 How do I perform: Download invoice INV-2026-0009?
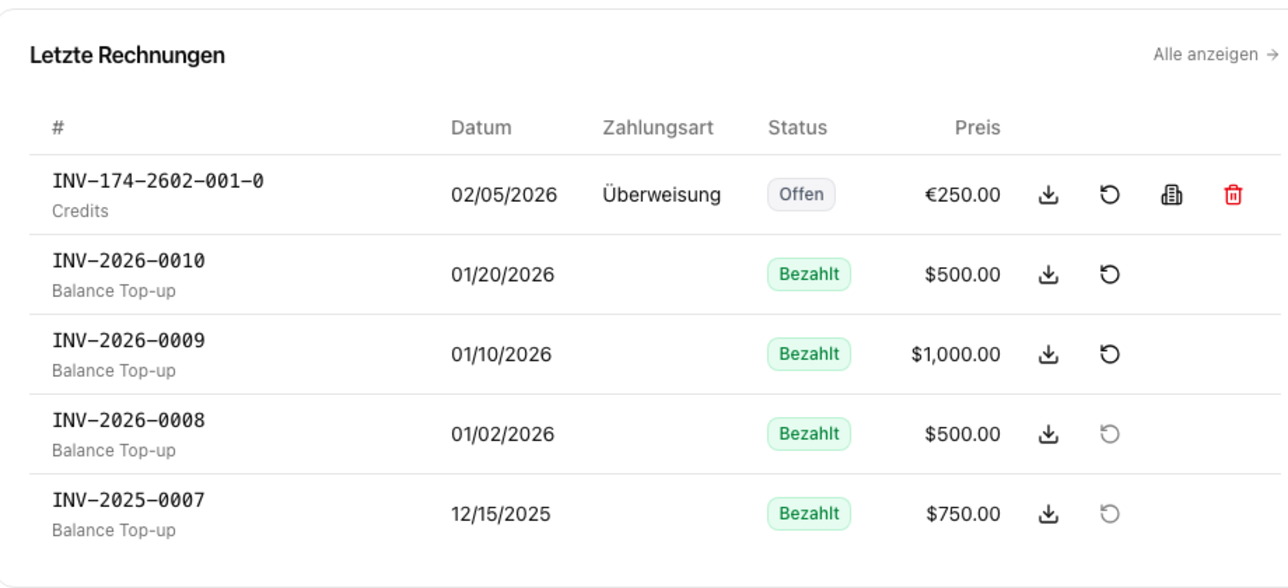tap(1047, 354)
